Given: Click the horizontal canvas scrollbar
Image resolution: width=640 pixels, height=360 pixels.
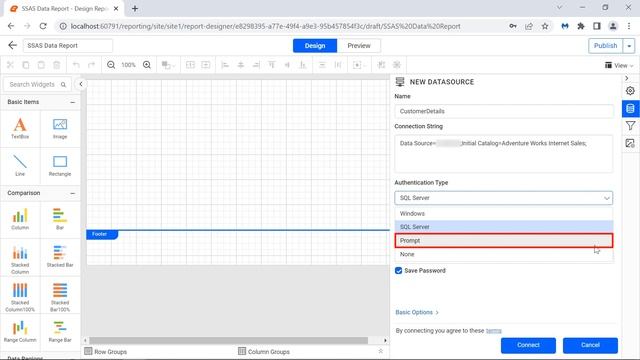Looking at the screenshot, I should pos(229,340).
